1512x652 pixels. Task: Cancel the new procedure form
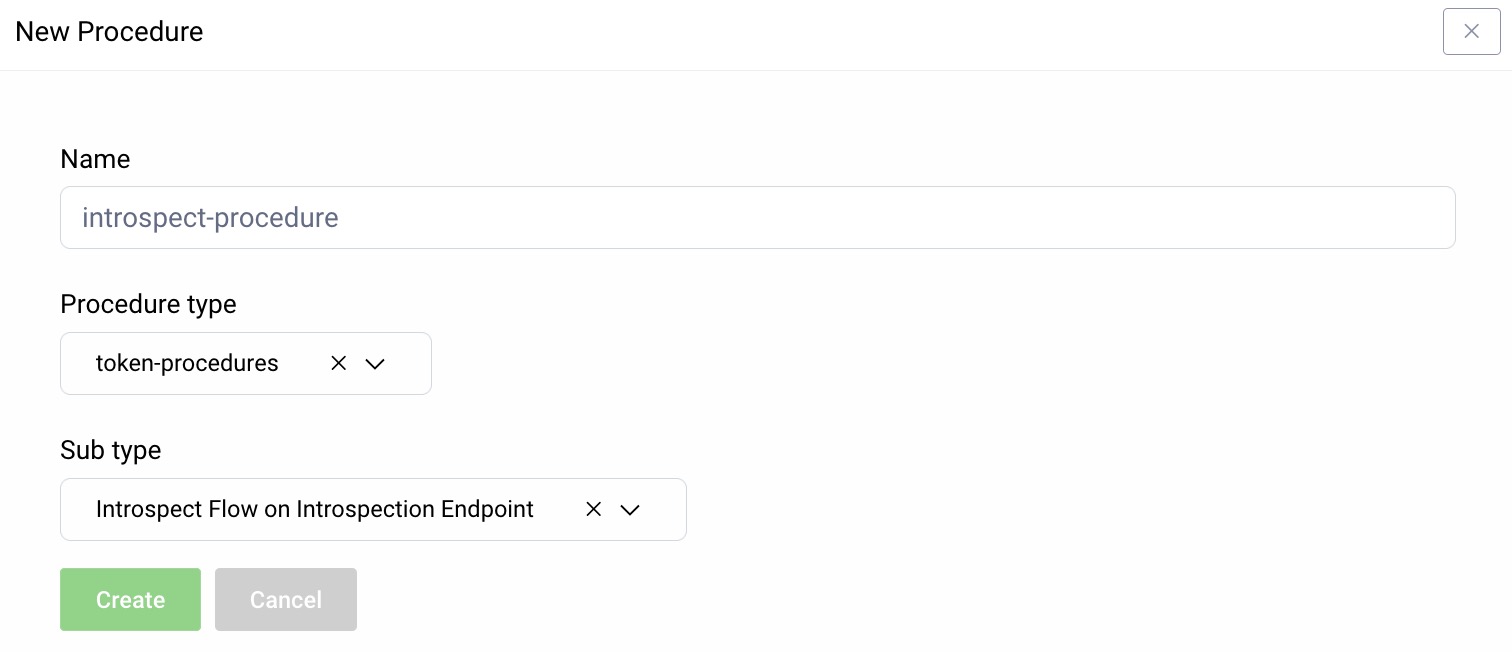coord(285,600)
